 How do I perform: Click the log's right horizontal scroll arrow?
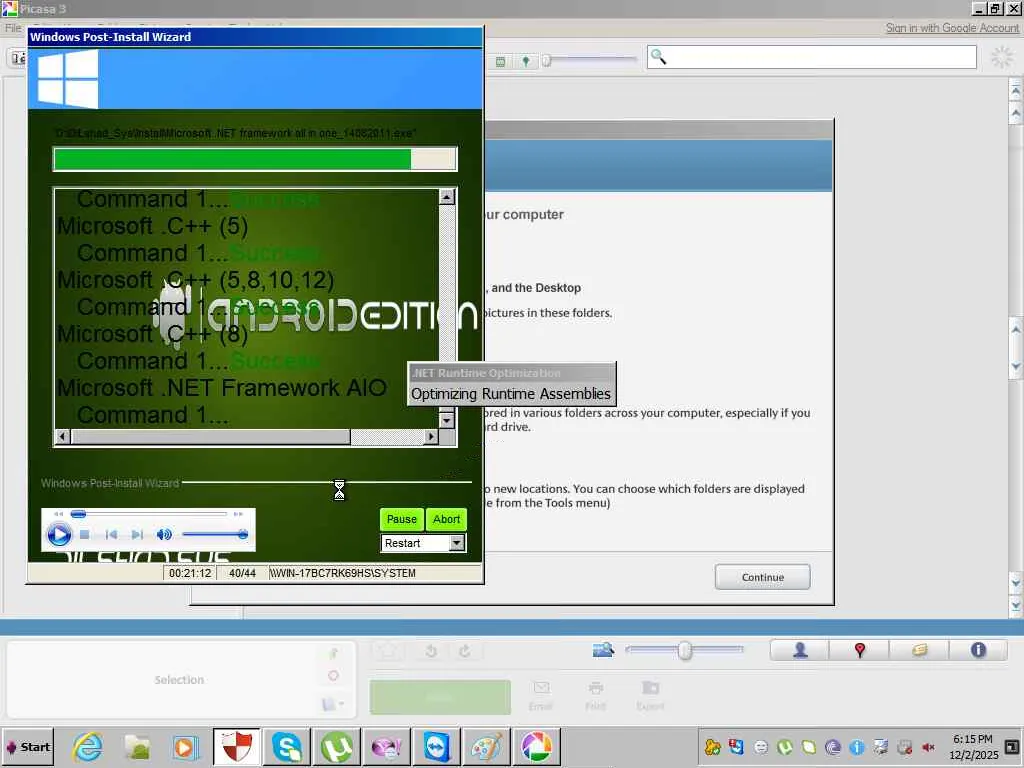click(430, 436)
